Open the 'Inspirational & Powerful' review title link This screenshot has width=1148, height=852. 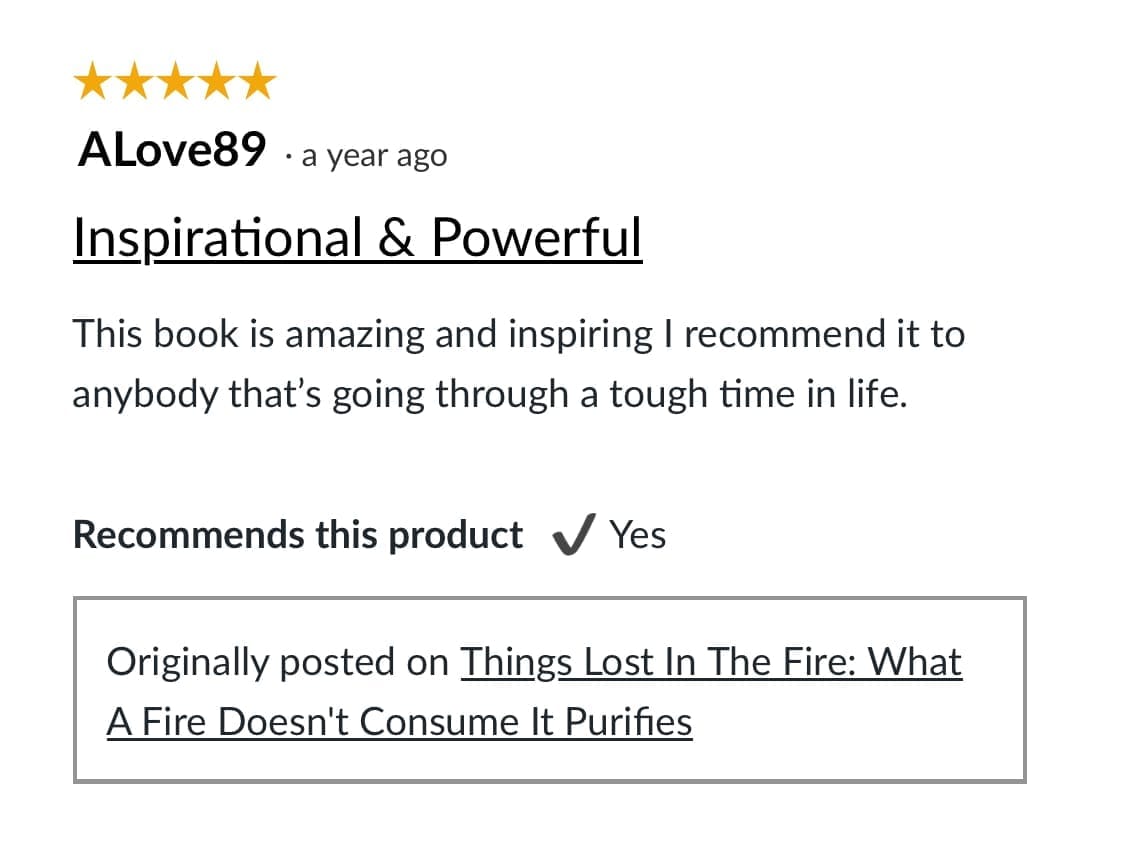pos(357,238)
